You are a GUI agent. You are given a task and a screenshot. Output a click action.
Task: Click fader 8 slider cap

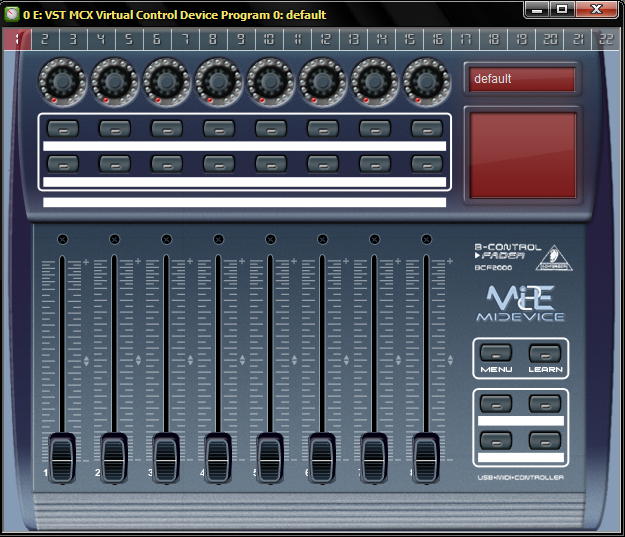tap(426, 458)
